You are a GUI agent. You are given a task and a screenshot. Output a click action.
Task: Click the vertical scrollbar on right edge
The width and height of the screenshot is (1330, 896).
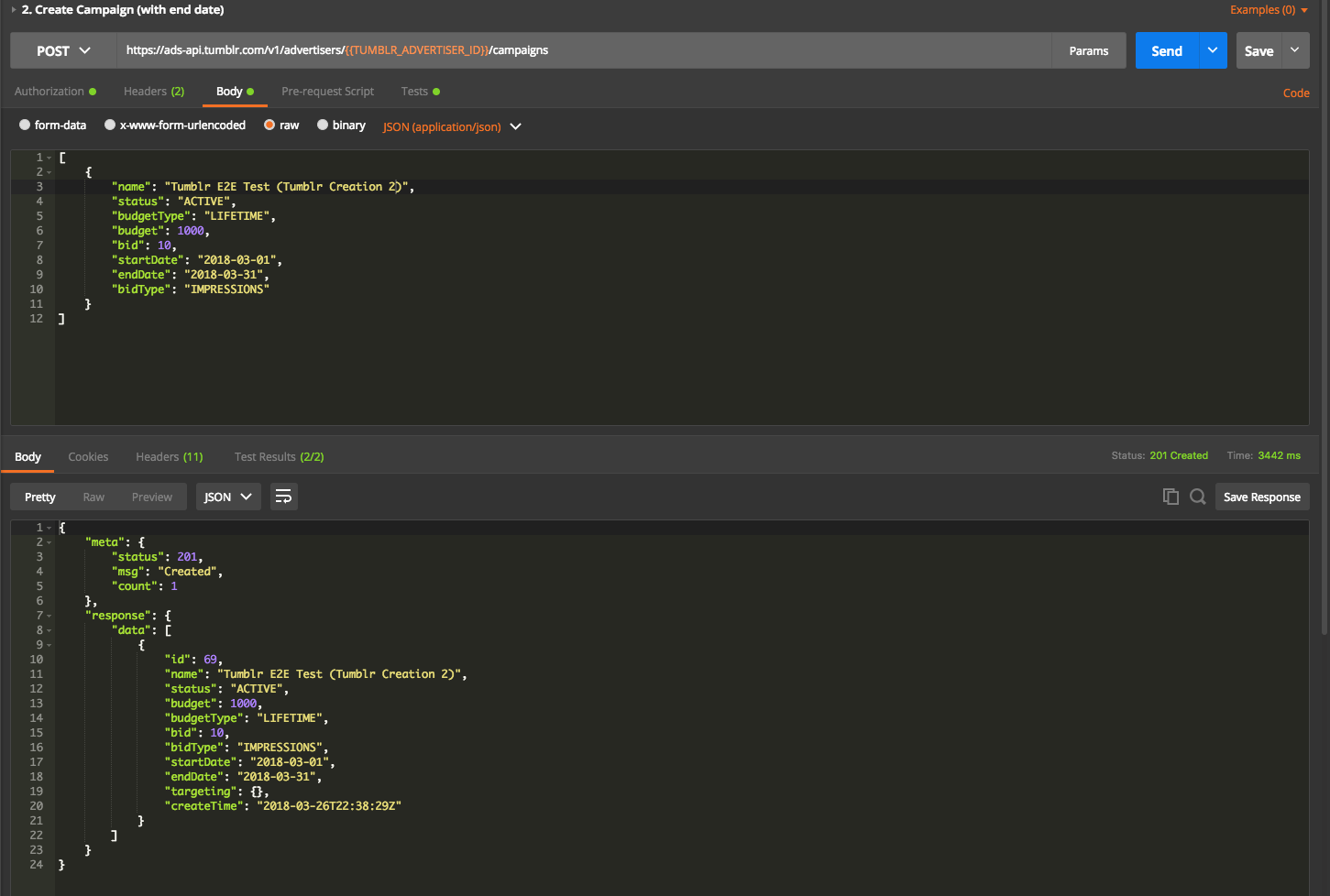click(x=1325, y=316)
